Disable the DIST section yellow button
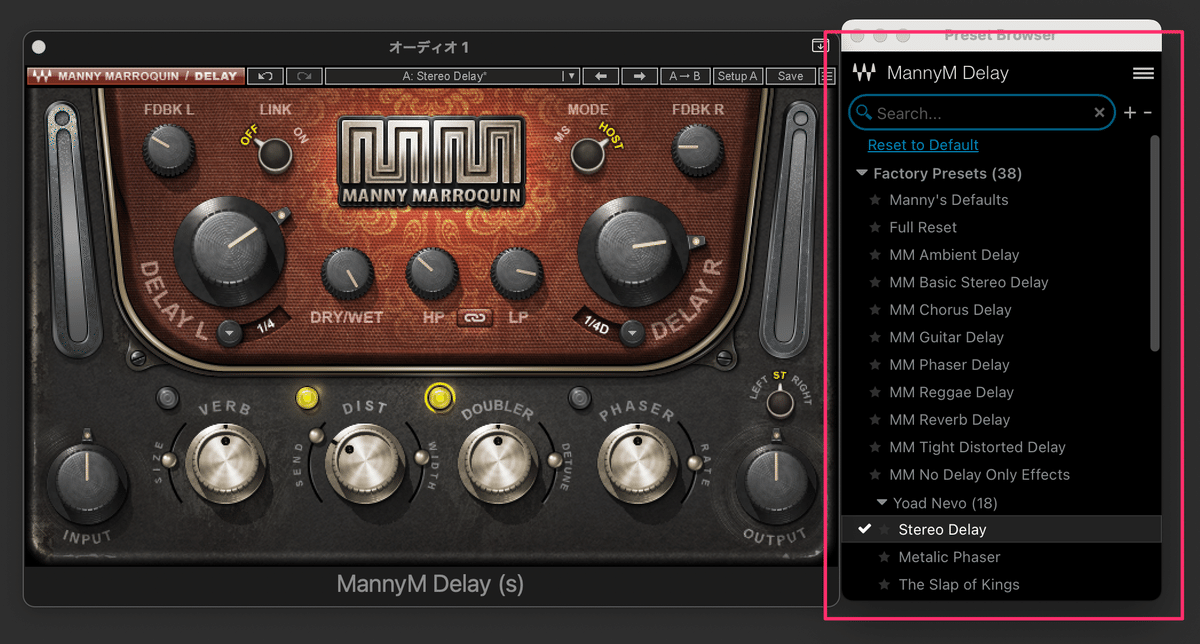This screenshot has width=1200, height=644. point(307,399)
